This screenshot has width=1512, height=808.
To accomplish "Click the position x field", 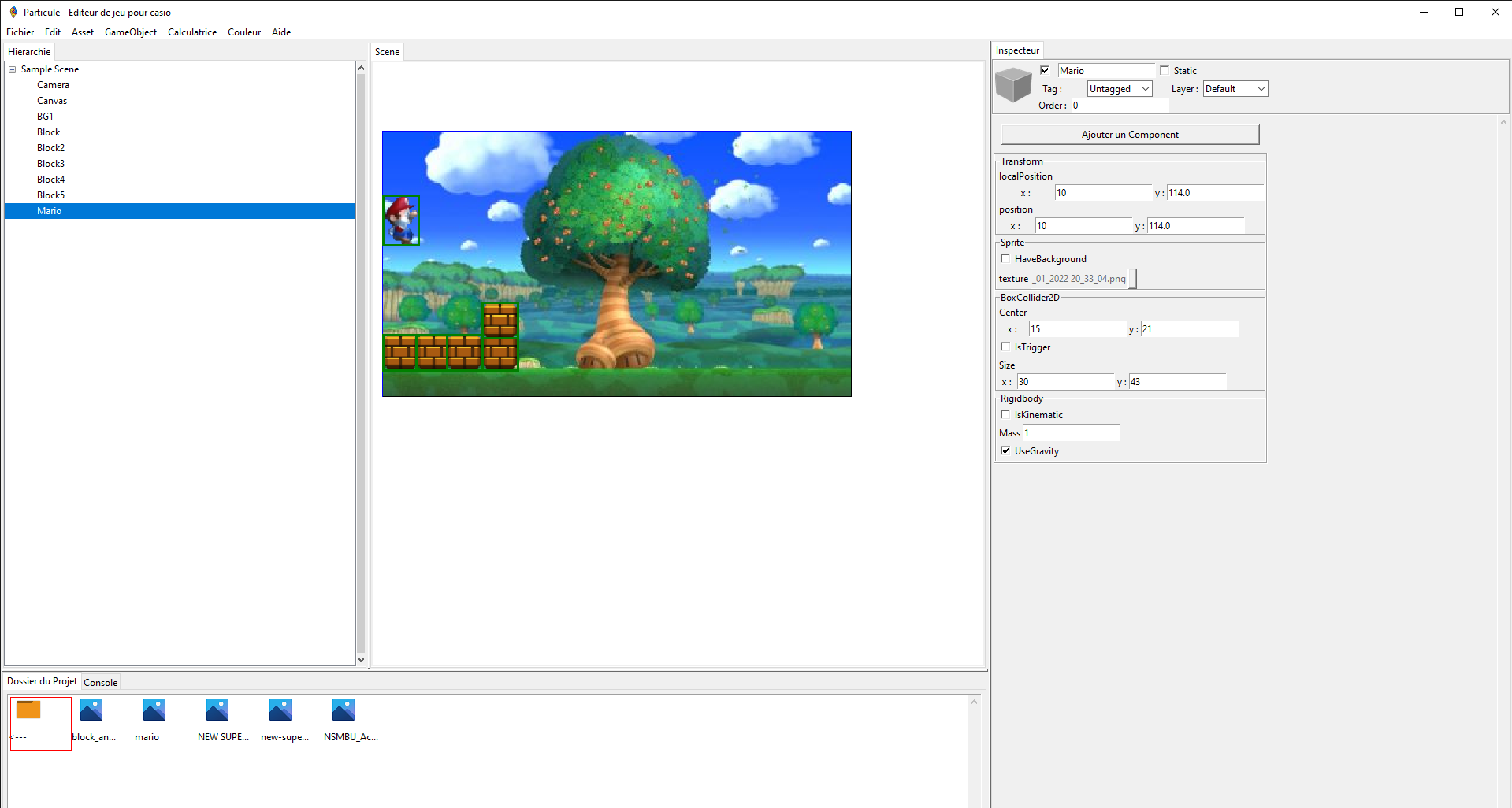I will [1083, 226].
